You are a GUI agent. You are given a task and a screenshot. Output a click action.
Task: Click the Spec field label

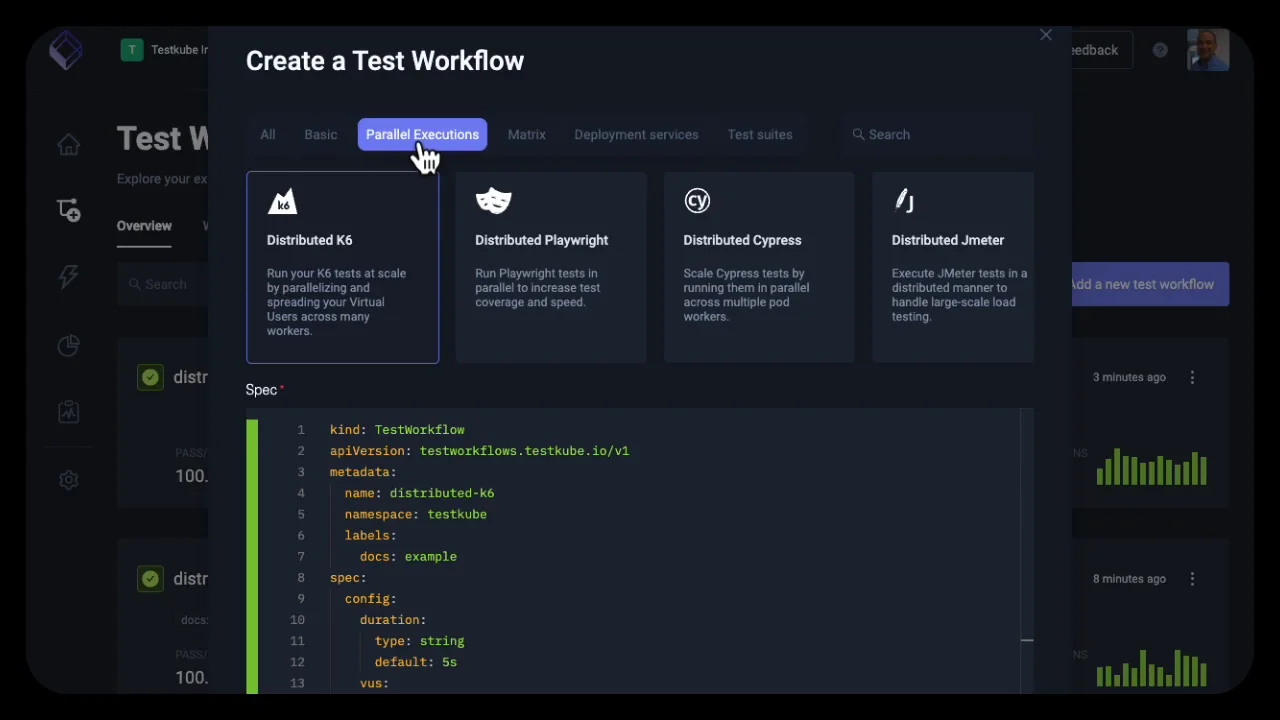point(261,390)
